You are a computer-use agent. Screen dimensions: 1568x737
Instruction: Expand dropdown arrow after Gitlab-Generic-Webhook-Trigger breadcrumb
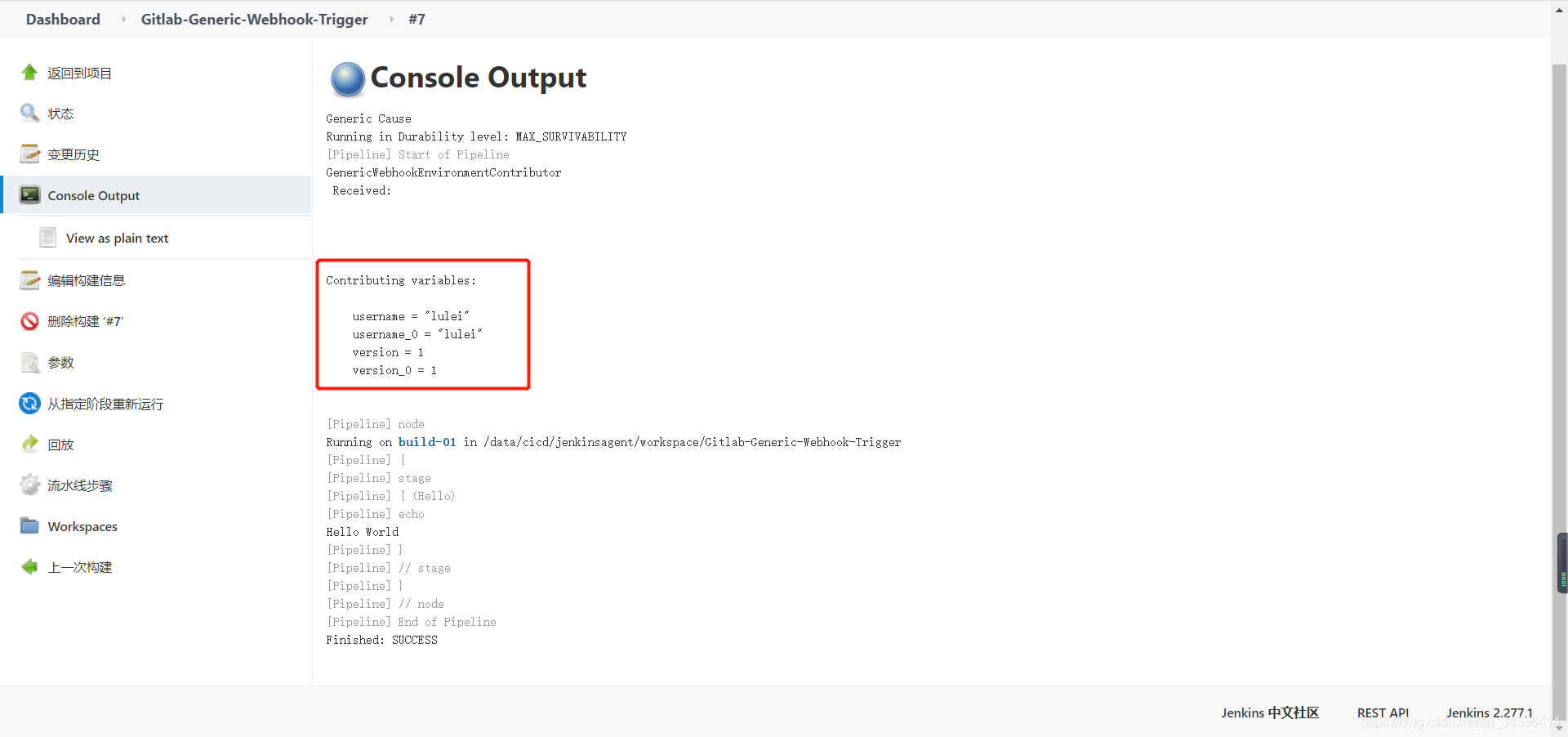[x=391, y=19]
